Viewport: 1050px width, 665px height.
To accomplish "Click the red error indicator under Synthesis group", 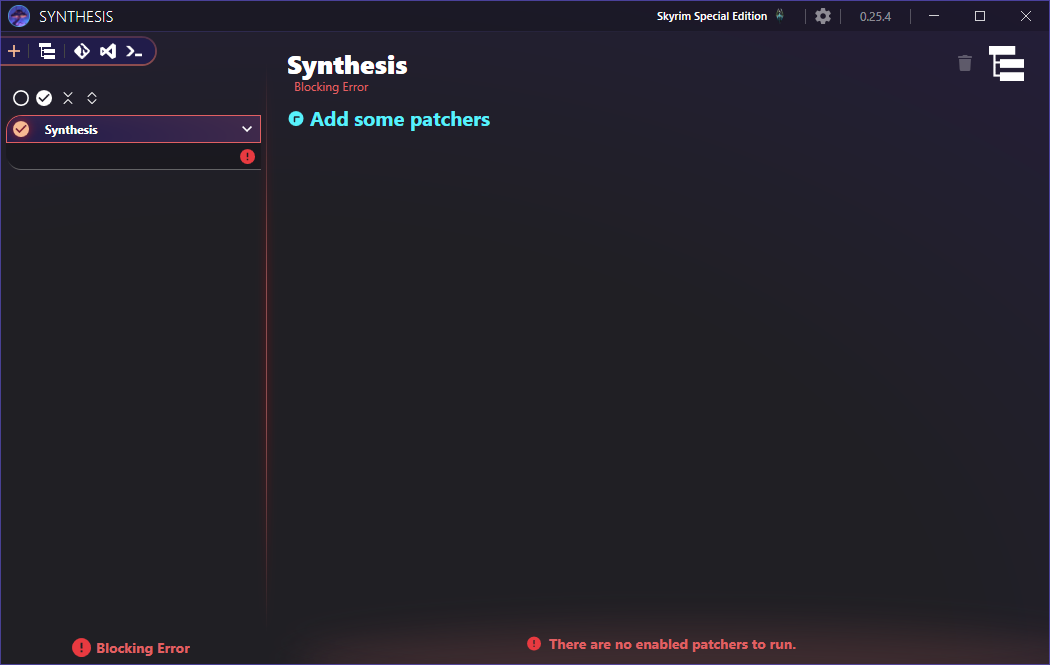I will pyautogui.click(x=247, y=157).
